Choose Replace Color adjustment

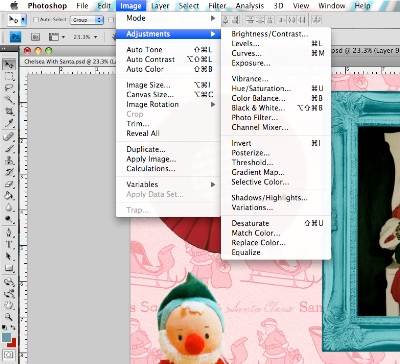(276, 243)
